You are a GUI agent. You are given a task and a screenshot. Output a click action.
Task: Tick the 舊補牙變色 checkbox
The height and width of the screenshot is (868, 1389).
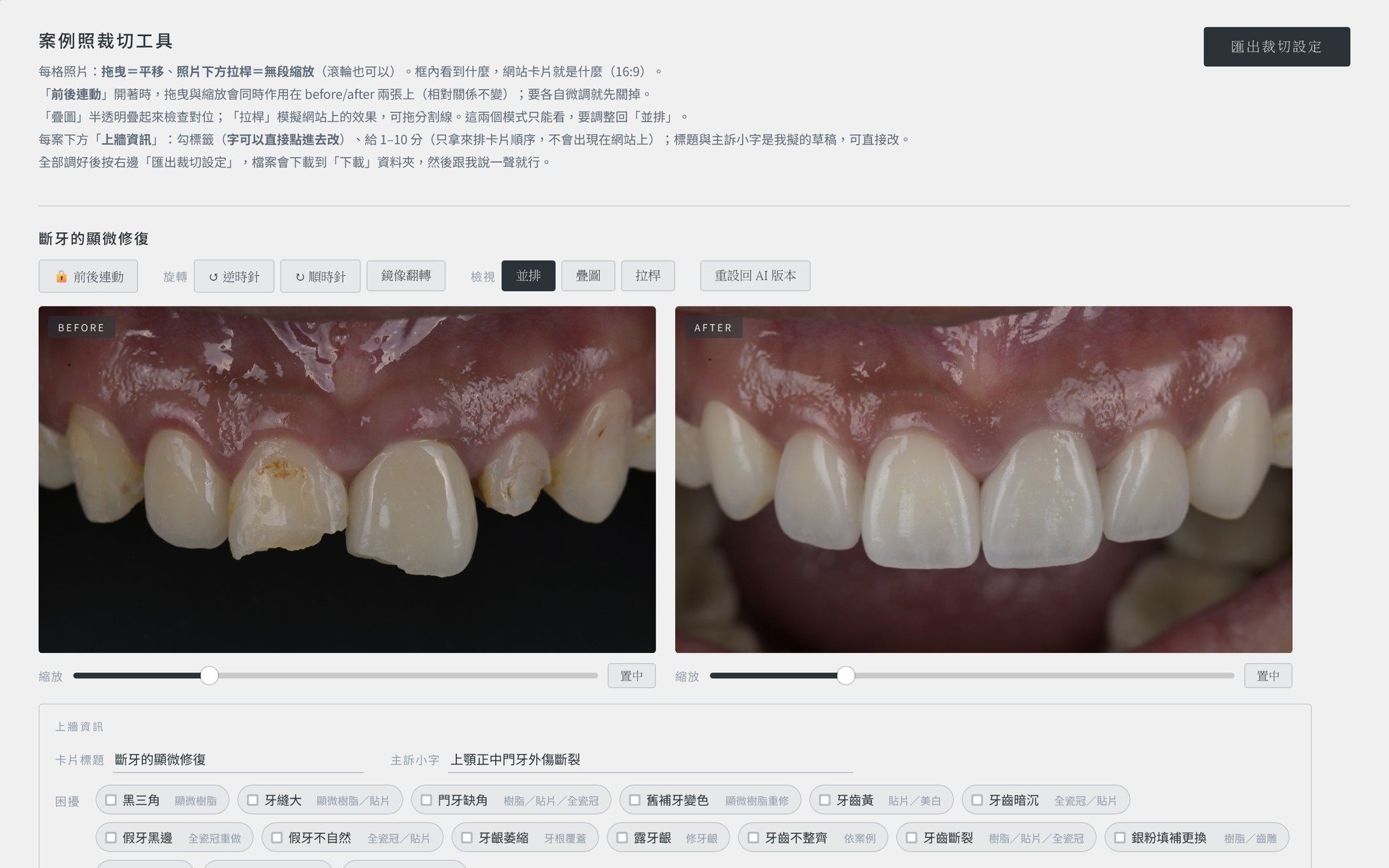coord(634,800)
